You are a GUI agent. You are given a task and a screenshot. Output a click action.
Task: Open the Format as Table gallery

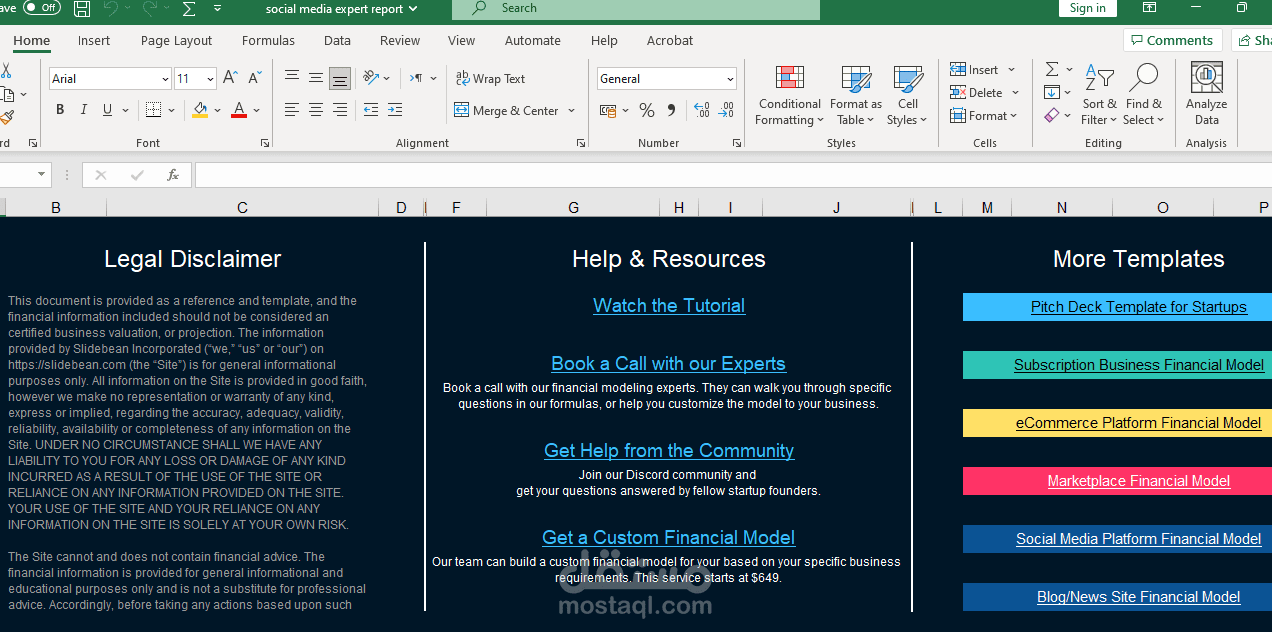[x=856, y=94]
